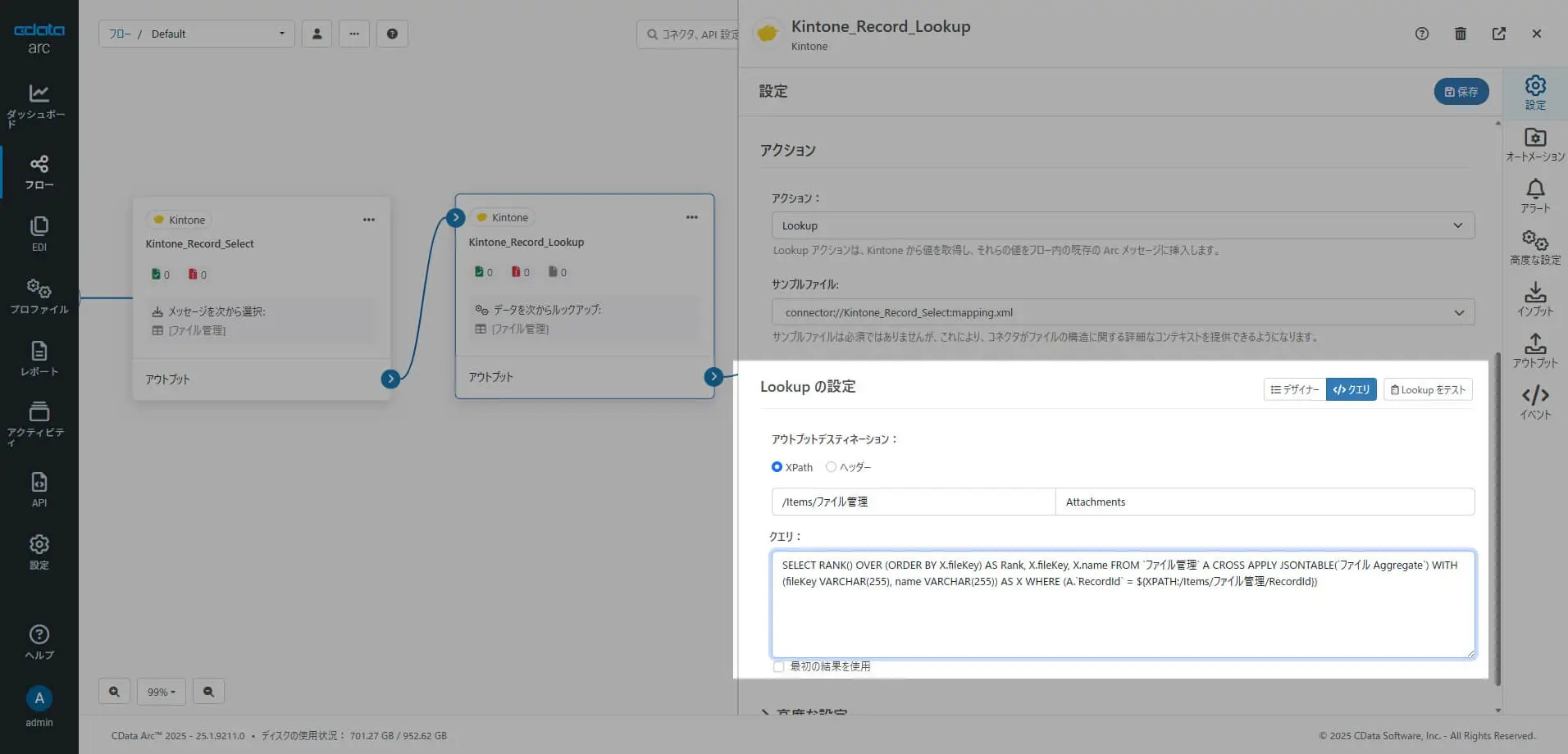Image resolution: width=1568 pixels, height=754 pixels.
Task: Open the イベント tab
Action: (1535, 402)
